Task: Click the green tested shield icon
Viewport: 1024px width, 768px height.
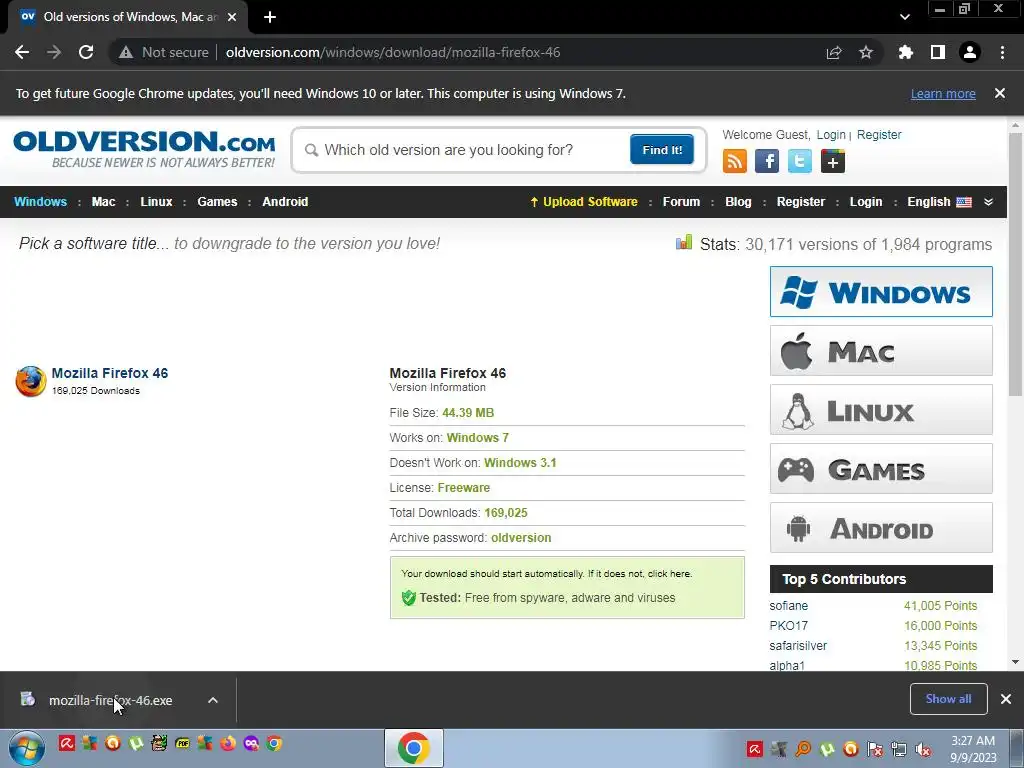Action: 409,598
